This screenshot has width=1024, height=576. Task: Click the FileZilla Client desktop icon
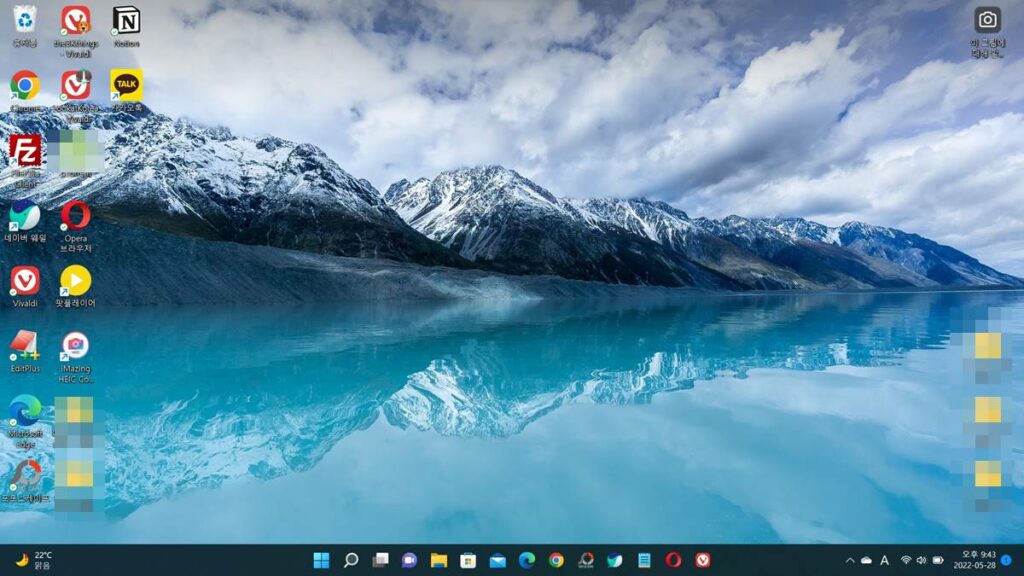pyautogui.click(x=25, y=151)
